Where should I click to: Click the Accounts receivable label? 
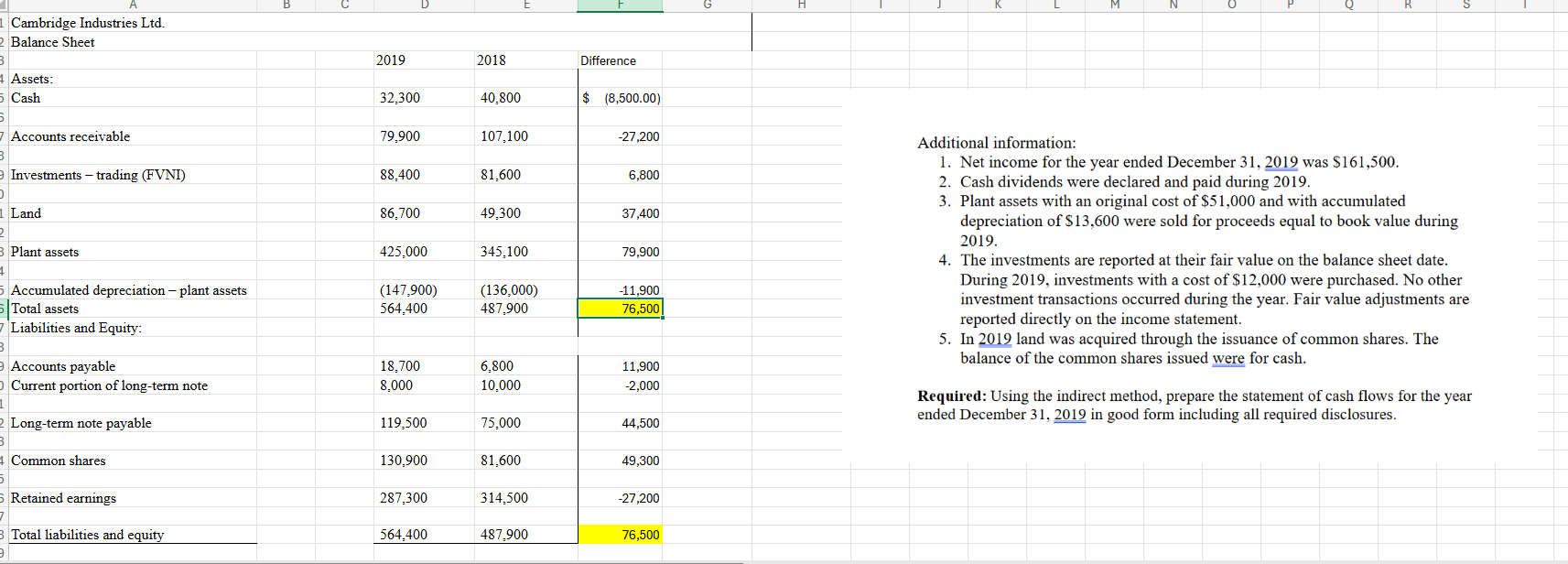[x=70, y=136]
